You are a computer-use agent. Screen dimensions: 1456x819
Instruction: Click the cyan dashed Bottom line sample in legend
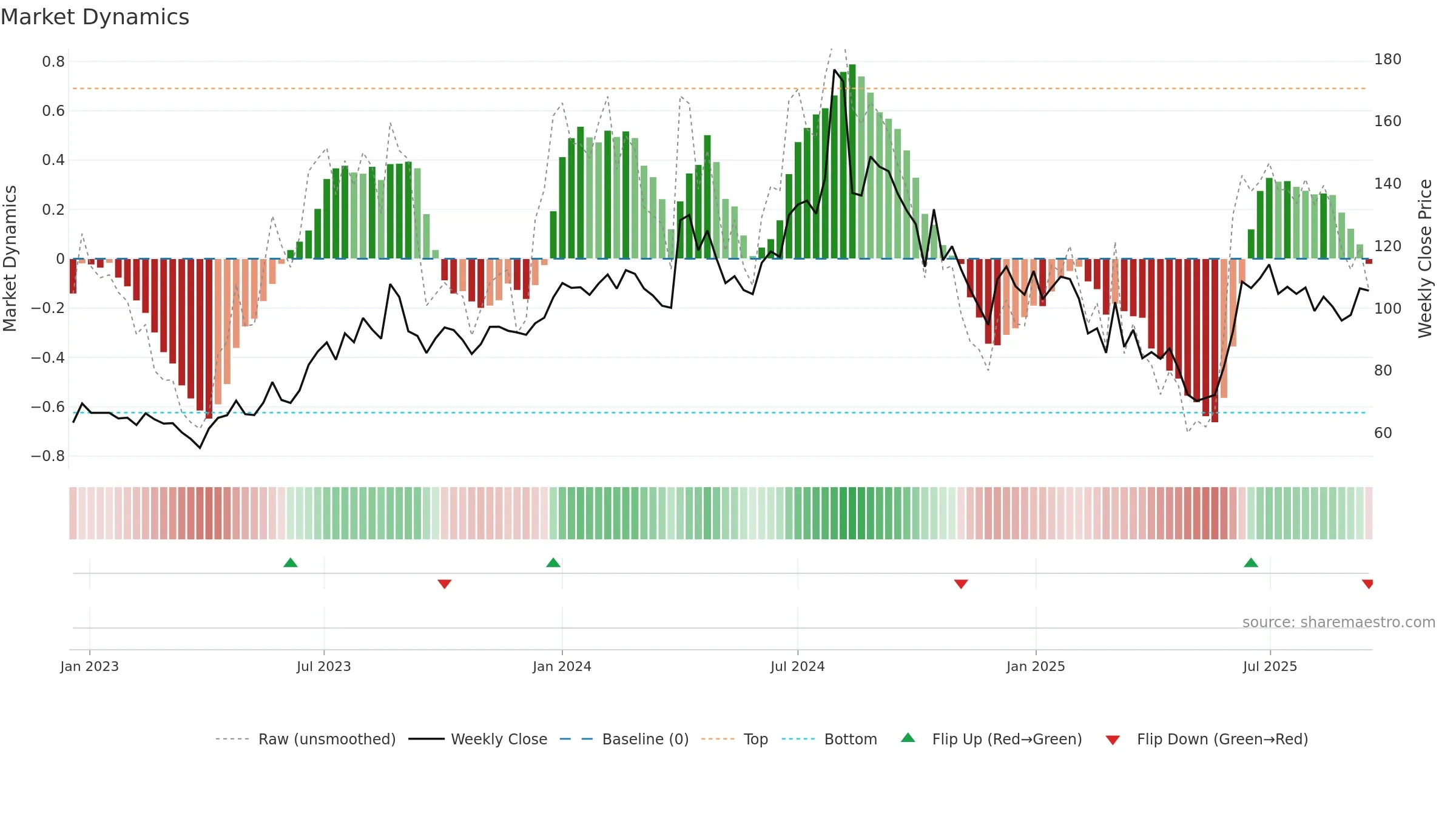[798, 739]
